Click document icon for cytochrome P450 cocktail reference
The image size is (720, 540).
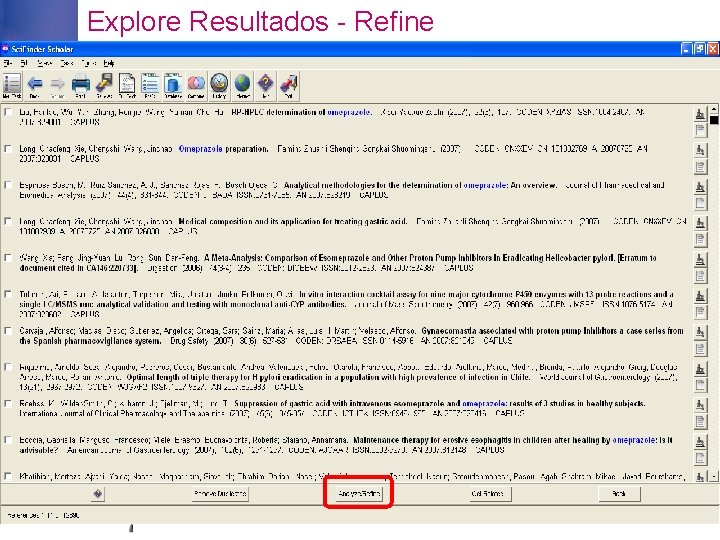point(700,312)
